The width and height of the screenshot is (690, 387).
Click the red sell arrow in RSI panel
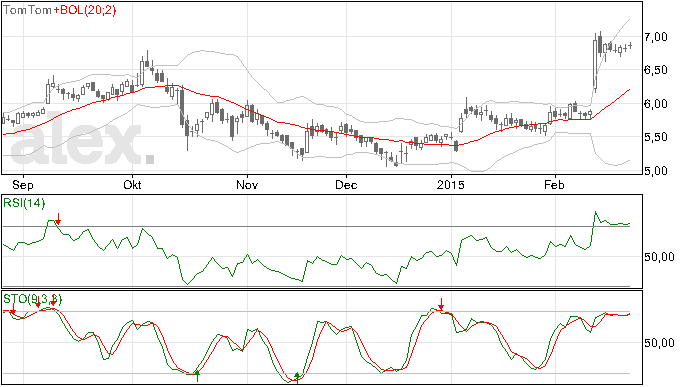(x=58, y=218)
